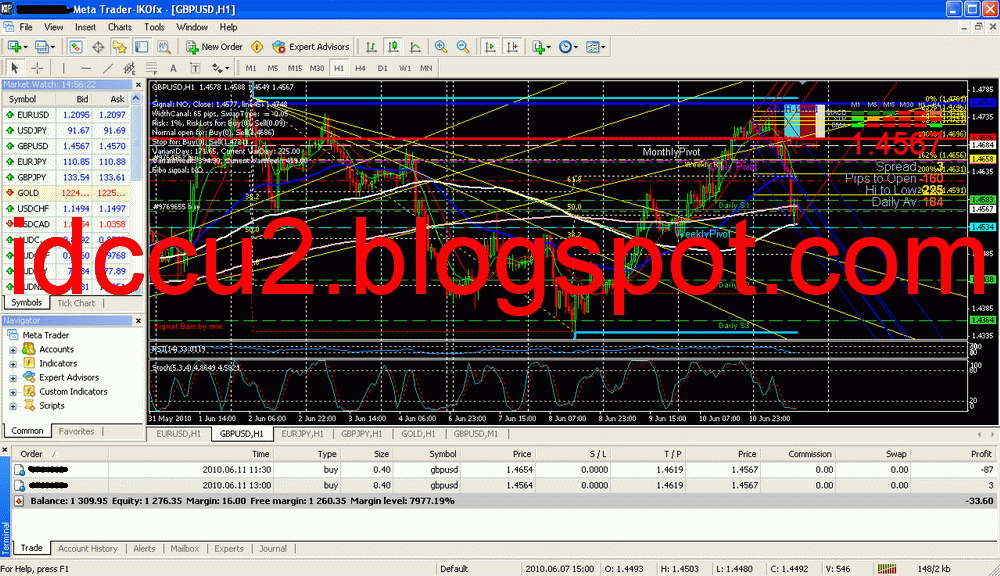Image resolution: width=1000 pixels, height=576 pixels.
Task: Select the Horizontal Line drawing tool
Action: tap(85, 68)
